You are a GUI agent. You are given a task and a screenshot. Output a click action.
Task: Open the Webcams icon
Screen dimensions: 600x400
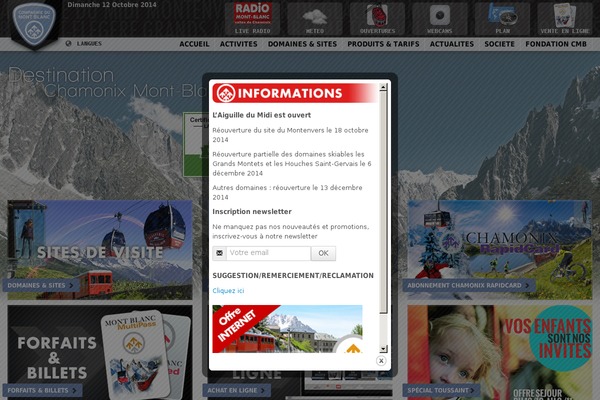[440, 18]
